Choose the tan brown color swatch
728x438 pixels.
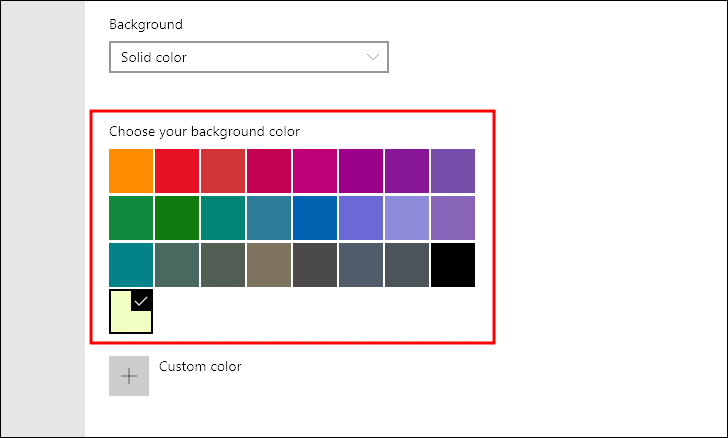(x=269, y=265)
